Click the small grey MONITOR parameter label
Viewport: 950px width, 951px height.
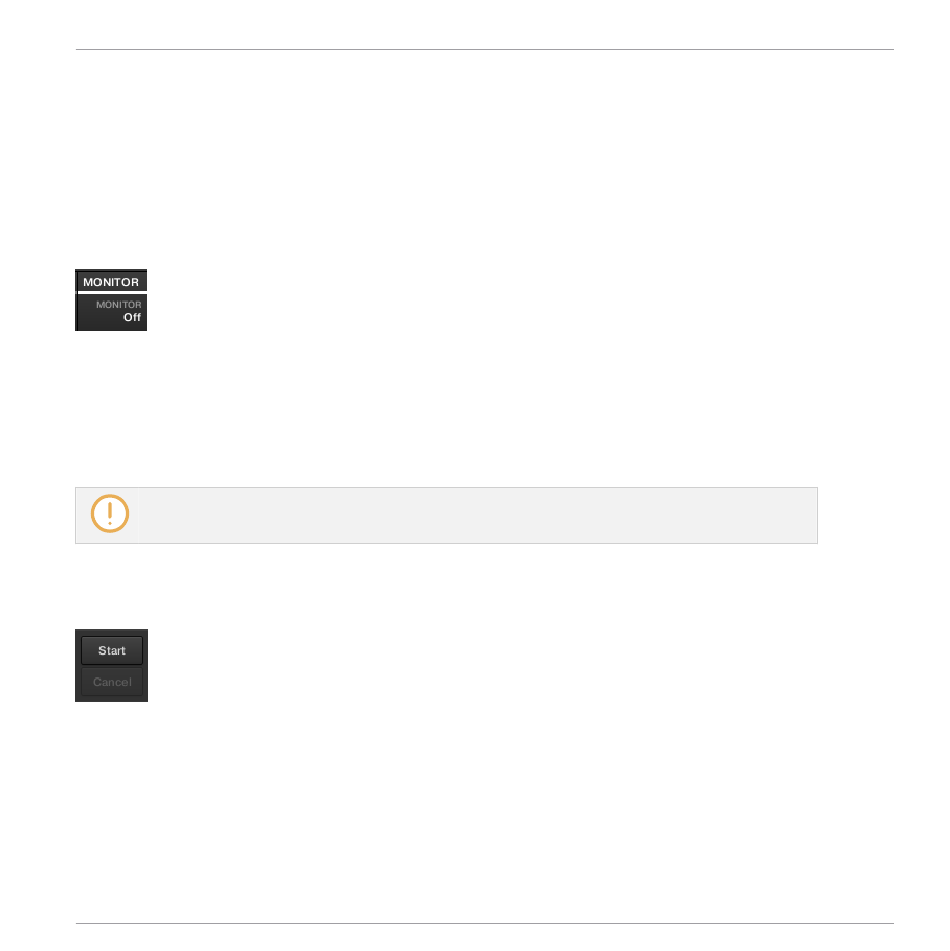pyautogui.click(x=118, y=304)
